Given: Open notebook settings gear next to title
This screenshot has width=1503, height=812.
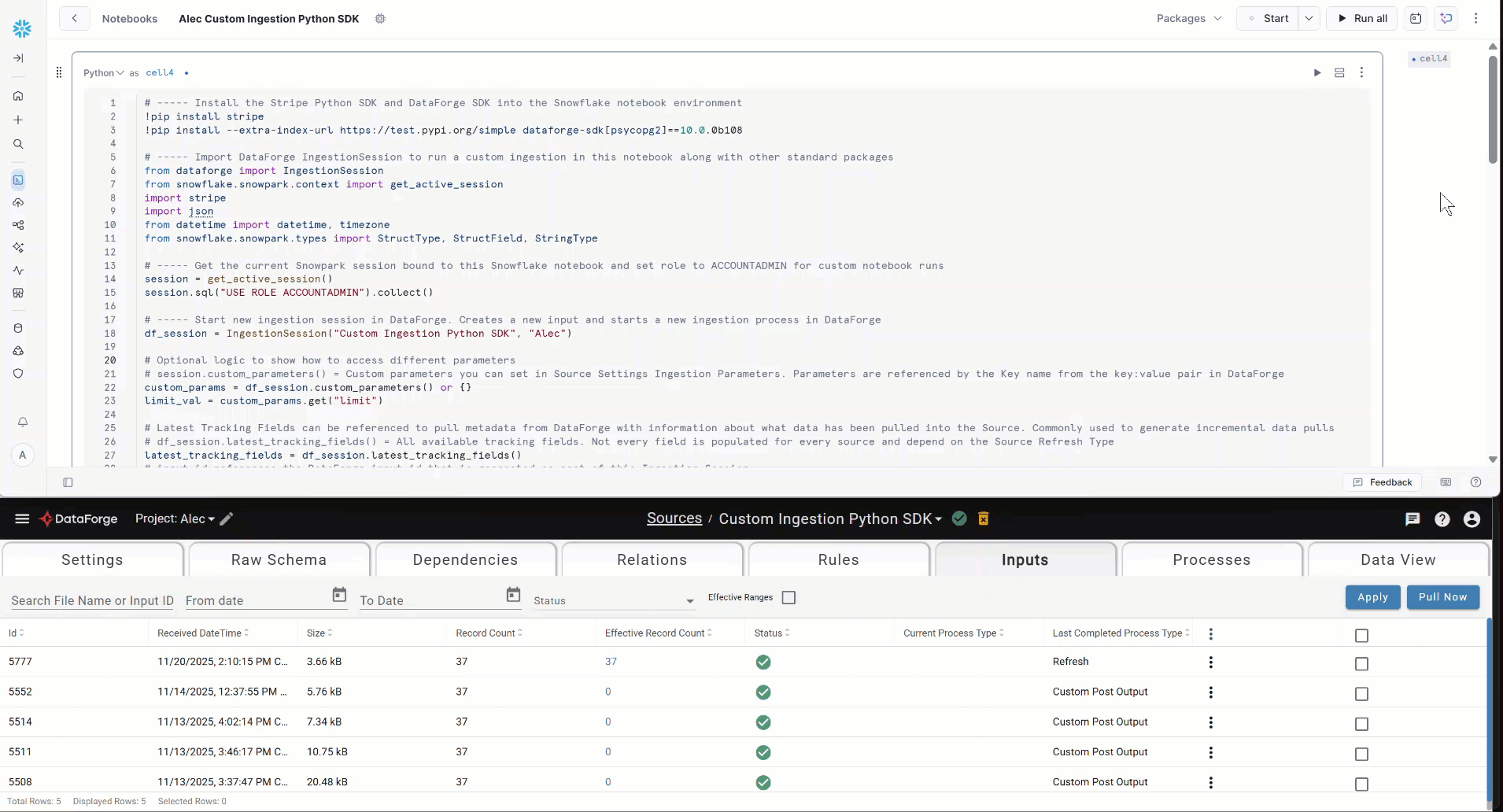Looking at the screenshot, I should (x=380, y=19).
